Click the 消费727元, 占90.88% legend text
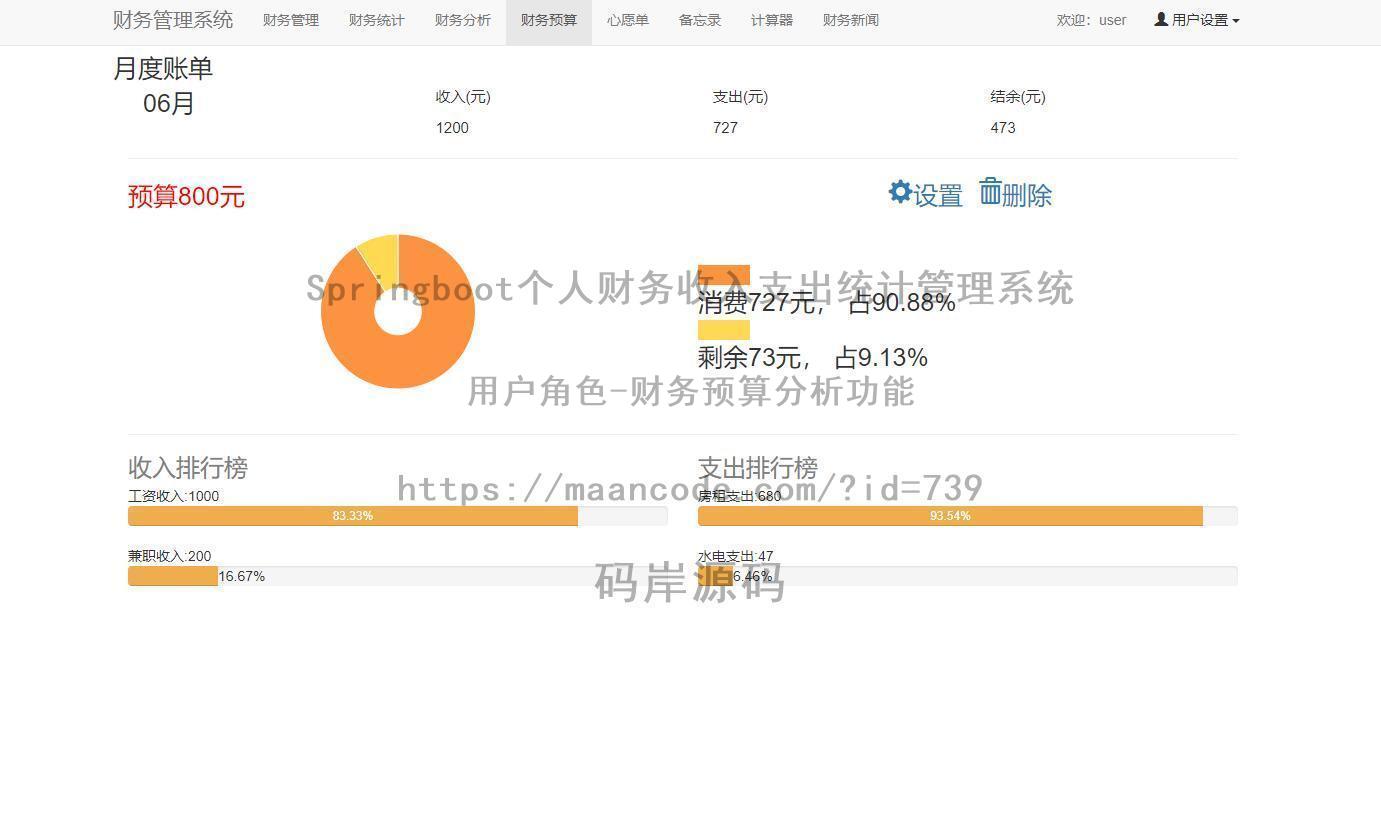The image size is (1381, 830). [827, 302]
